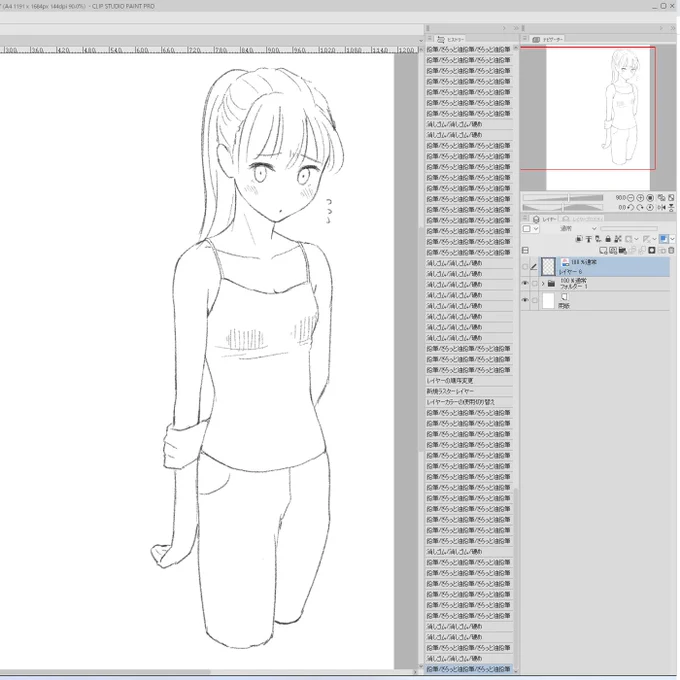Flip canvas horizontally in Navigator
Viewport: 680px width, 680px height.
(x=661, y=208)
